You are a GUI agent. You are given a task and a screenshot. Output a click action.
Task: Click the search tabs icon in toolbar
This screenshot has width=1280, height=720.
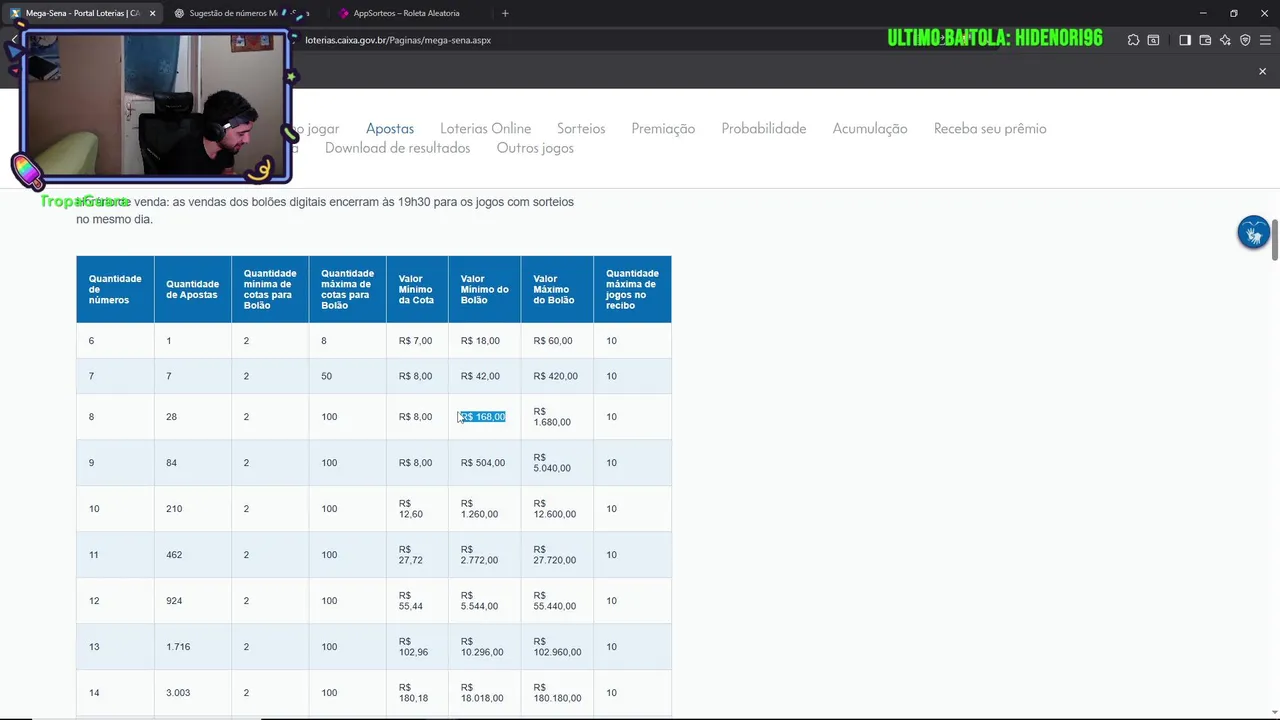(x=1153, y=40)
